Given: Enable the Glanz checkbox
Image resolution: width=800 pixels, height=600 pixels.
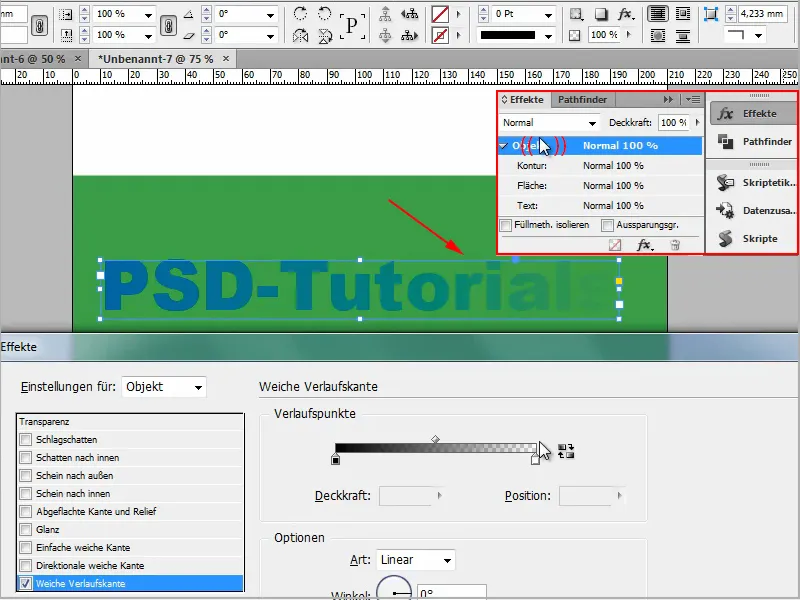Looking at the screenshot, I should point(26,530).
